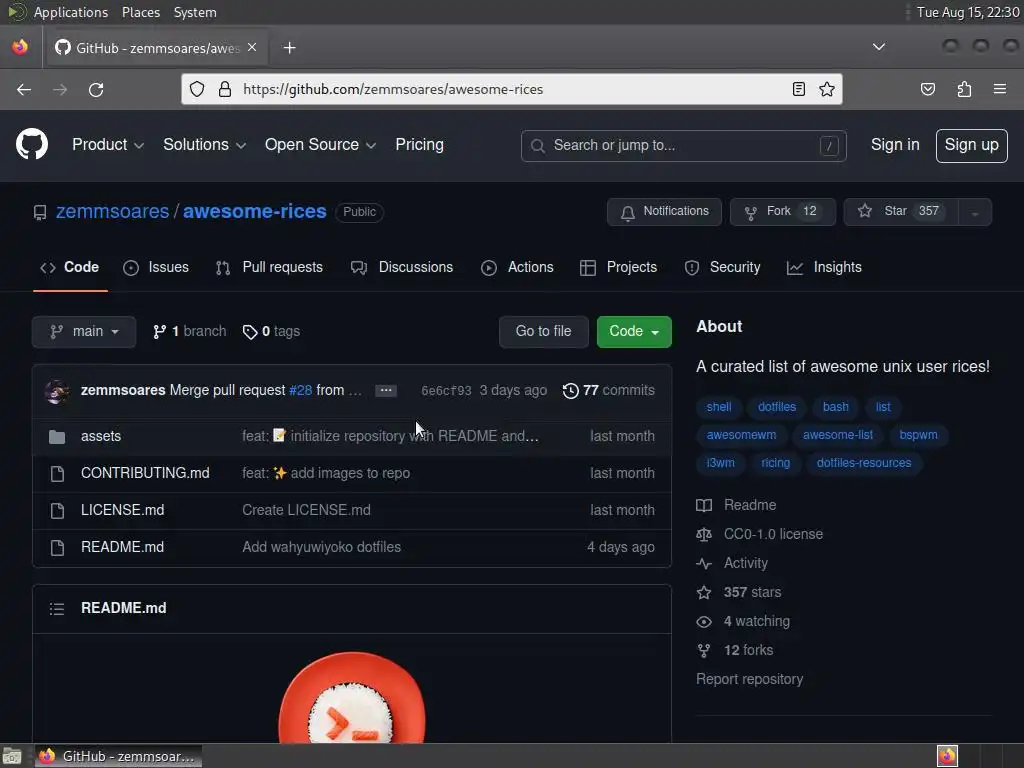
Task: Open the Applications system menu
Action: click(x=71, y=12)
